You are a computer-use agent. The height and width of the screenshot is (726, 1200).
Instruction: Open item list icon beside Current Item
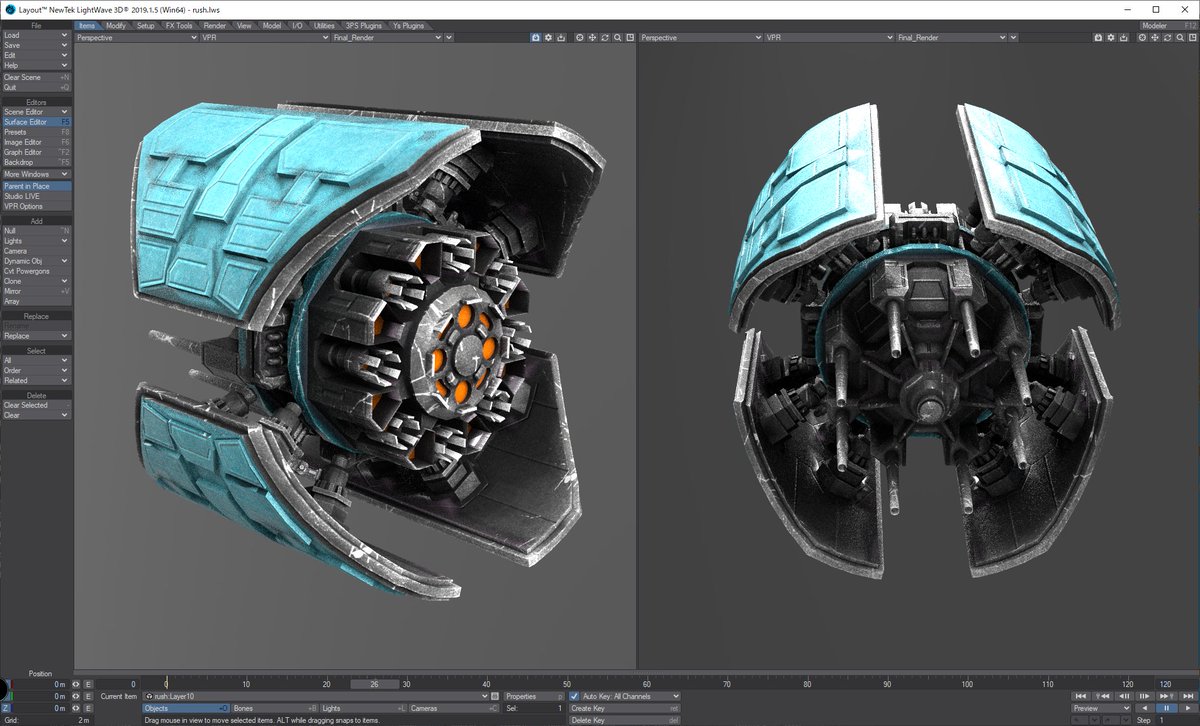point(497,696)
